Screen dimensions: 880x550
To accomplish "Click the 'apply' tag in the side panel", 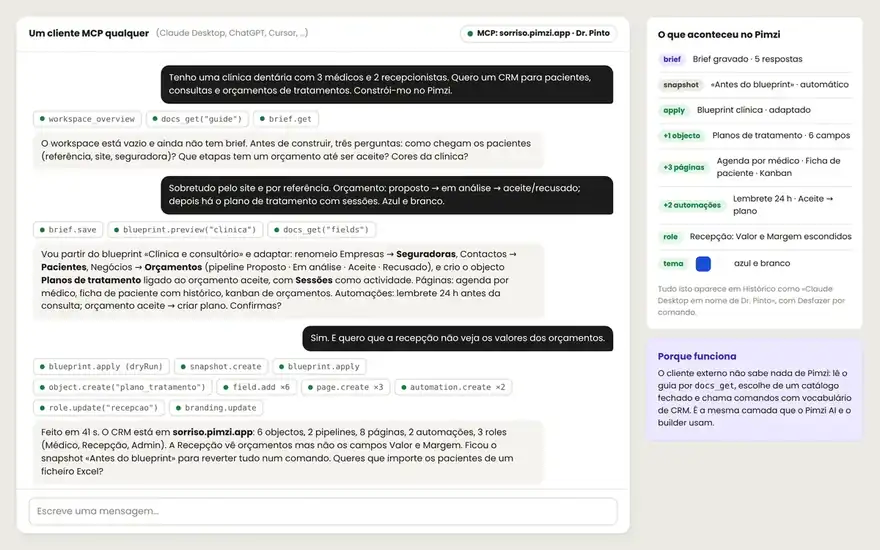I will point(674,111).
